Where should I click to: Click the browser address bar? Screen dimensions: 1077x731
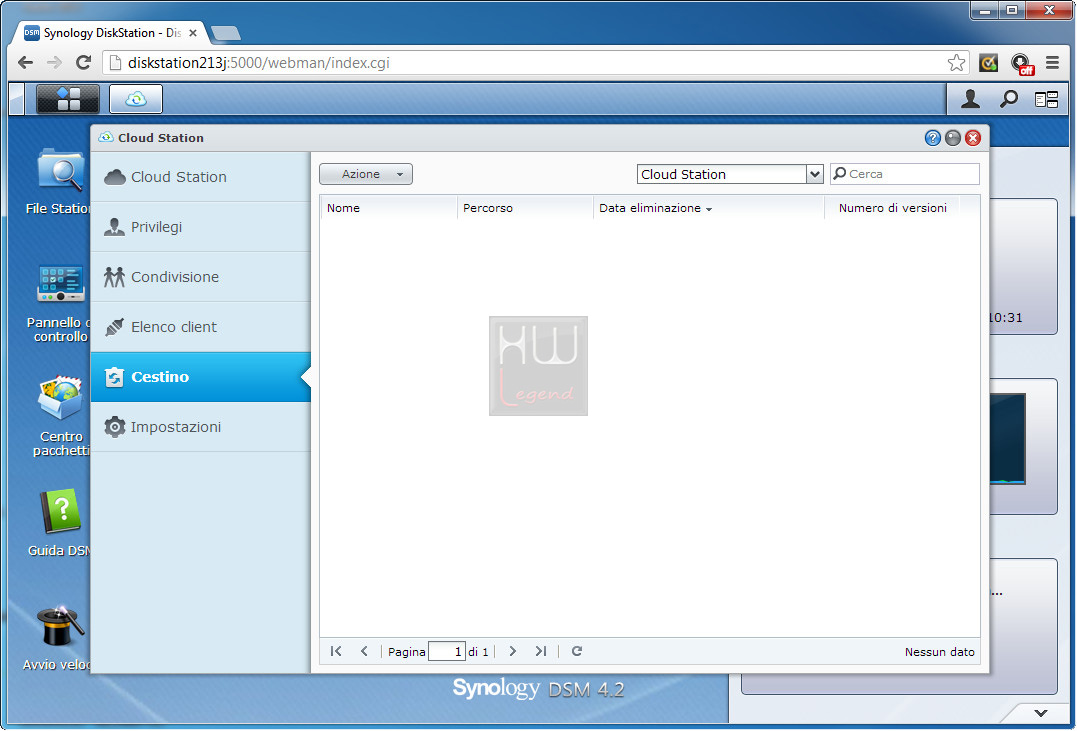coord(536,63)
